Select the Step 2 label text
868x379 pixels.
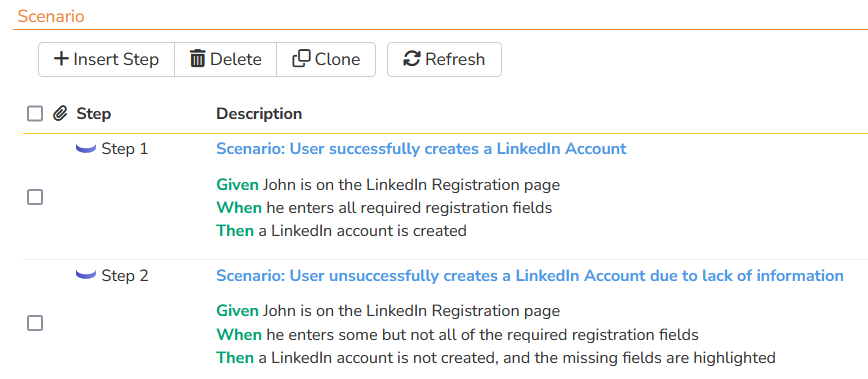[125, 275]
